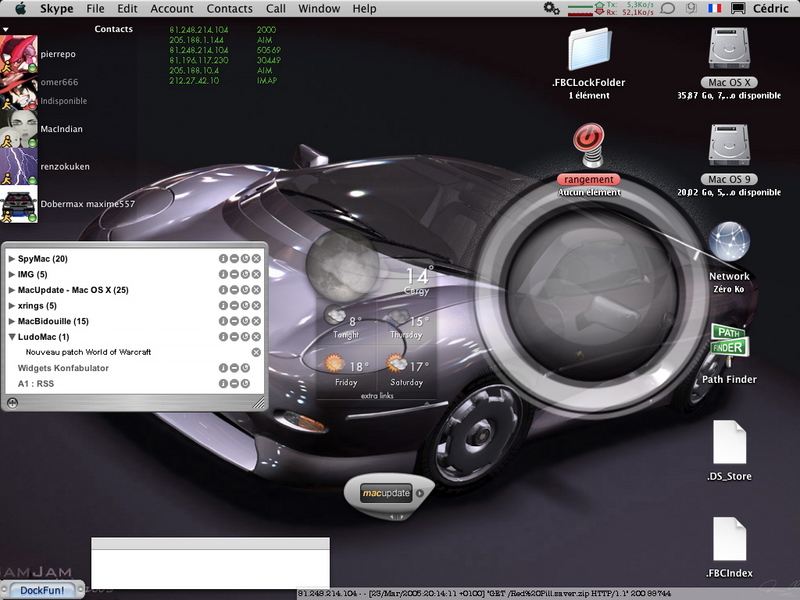Expand the SpyMac (20) feed
The width and height of the screenshot is (800, 600).
coord(11,259)
